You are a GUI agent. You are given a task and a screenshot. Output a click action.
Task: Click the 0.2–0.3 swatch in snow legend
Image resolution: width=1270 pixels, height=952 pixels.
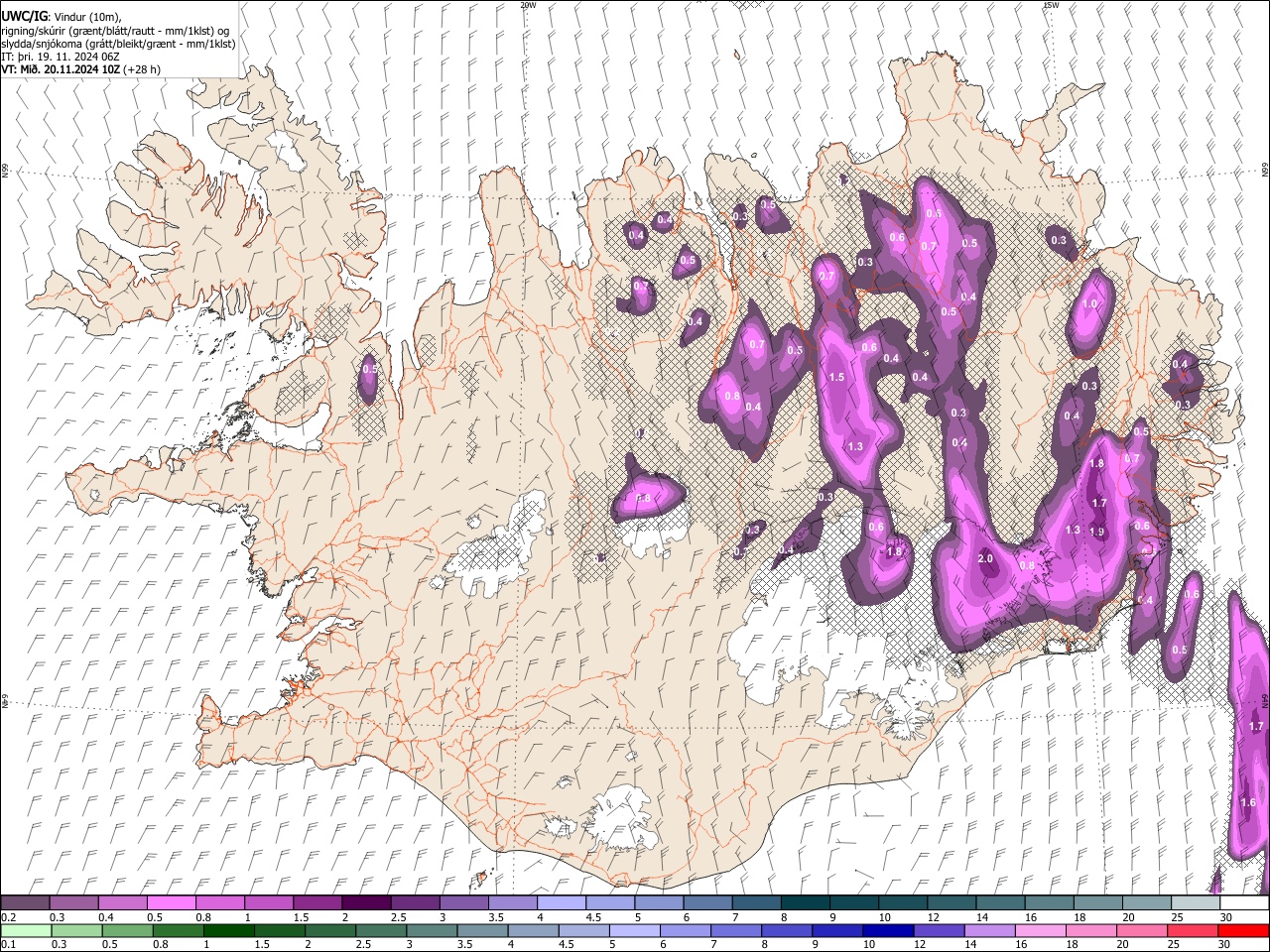coord(26,902)
